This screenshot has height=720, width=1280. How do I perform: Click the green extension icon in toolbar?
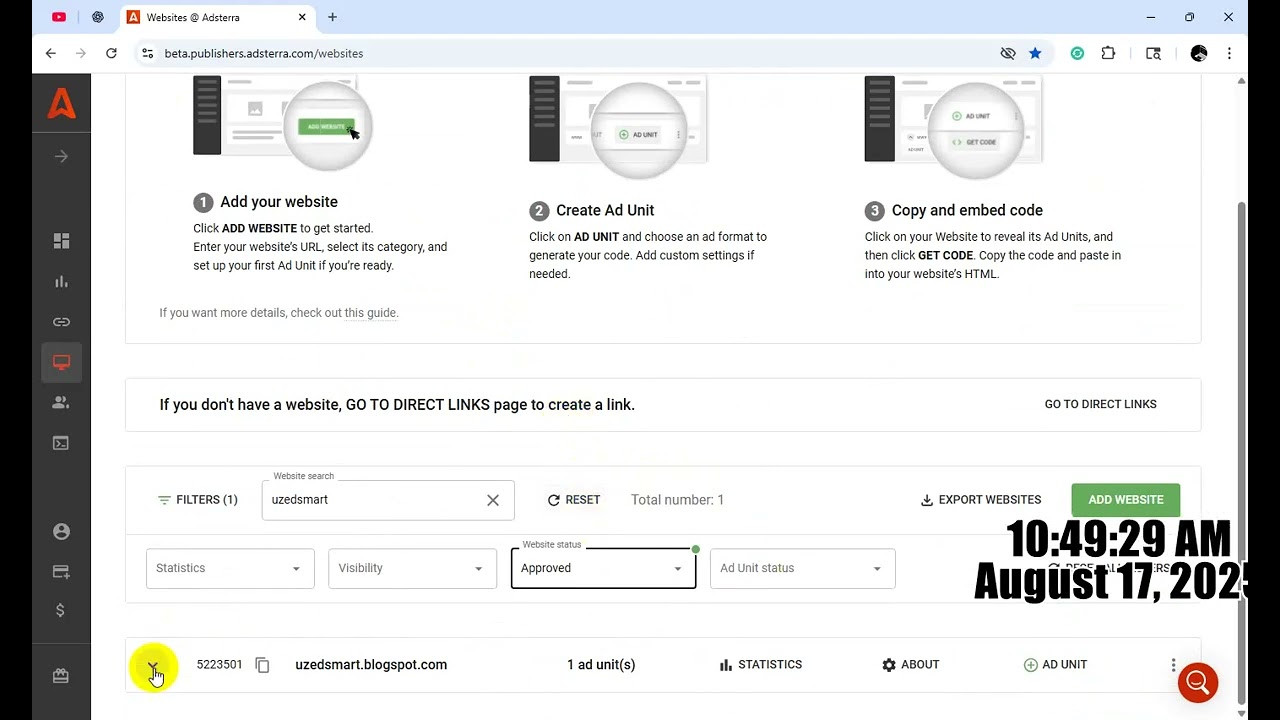pos(1077,53)
